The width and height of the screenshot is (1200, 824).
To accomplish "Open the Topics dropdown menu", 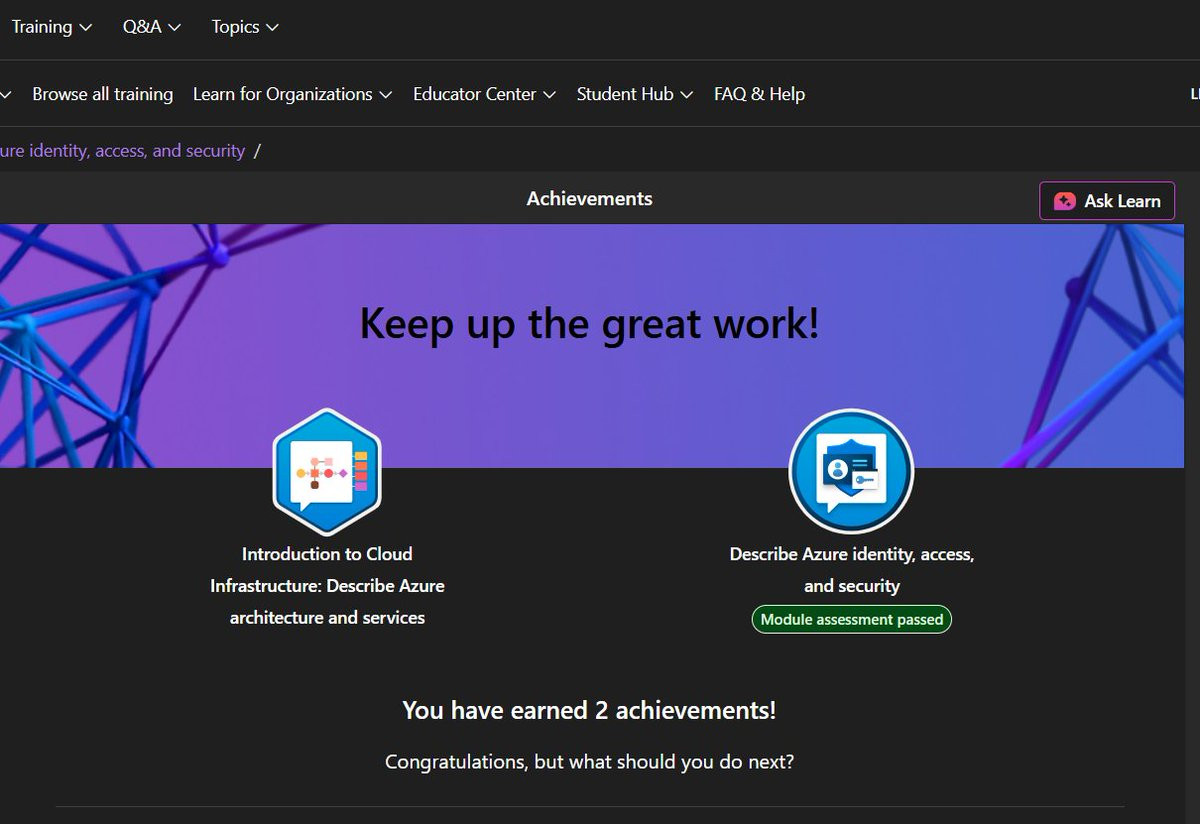I will (x=245, y=27).
